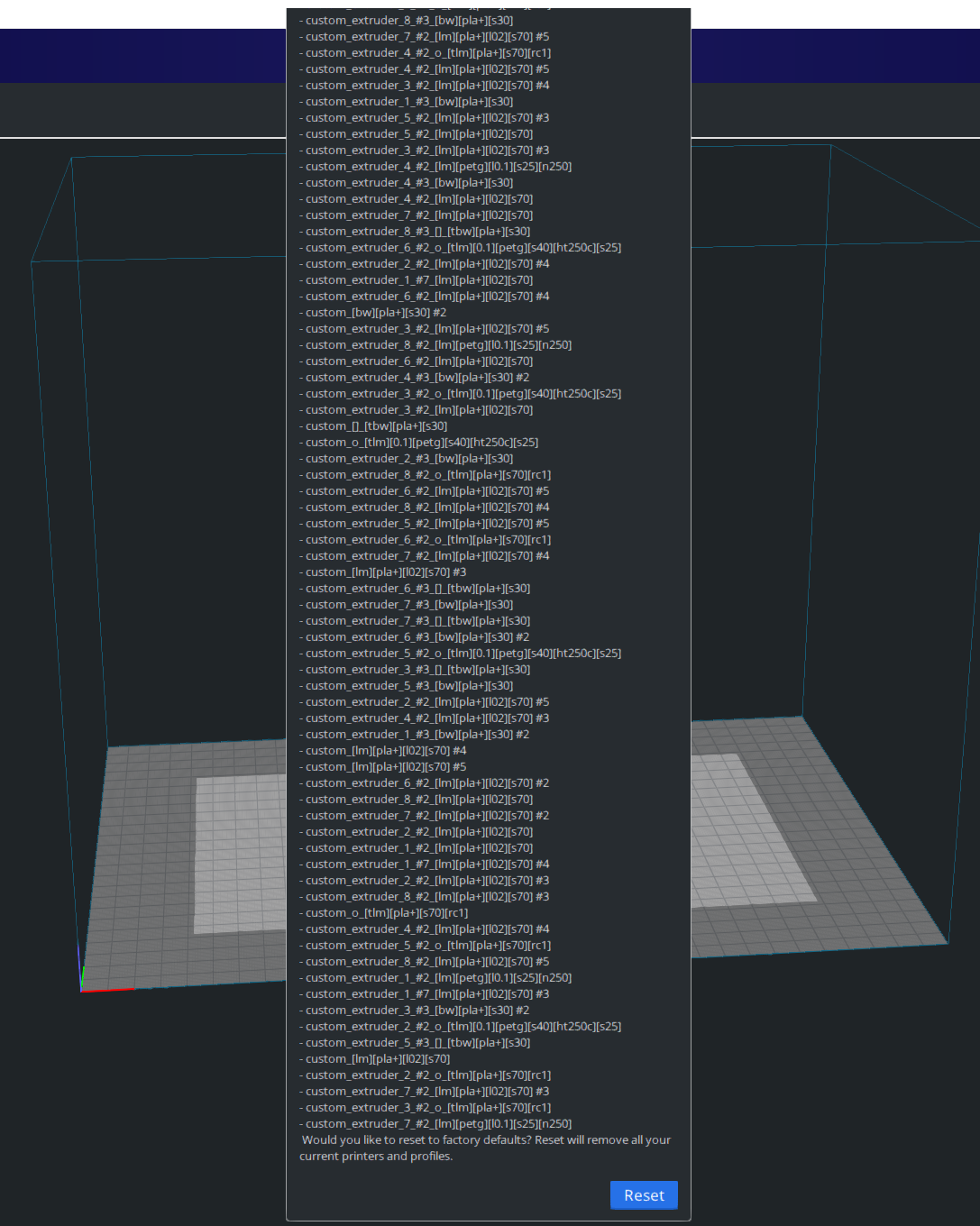Click custom_extruder_4_#2_[lm][petg][l0.1][s25][n250] entry
This screenshot has width=980, height=1226.
pyautogui.click(x=437, y=166)
